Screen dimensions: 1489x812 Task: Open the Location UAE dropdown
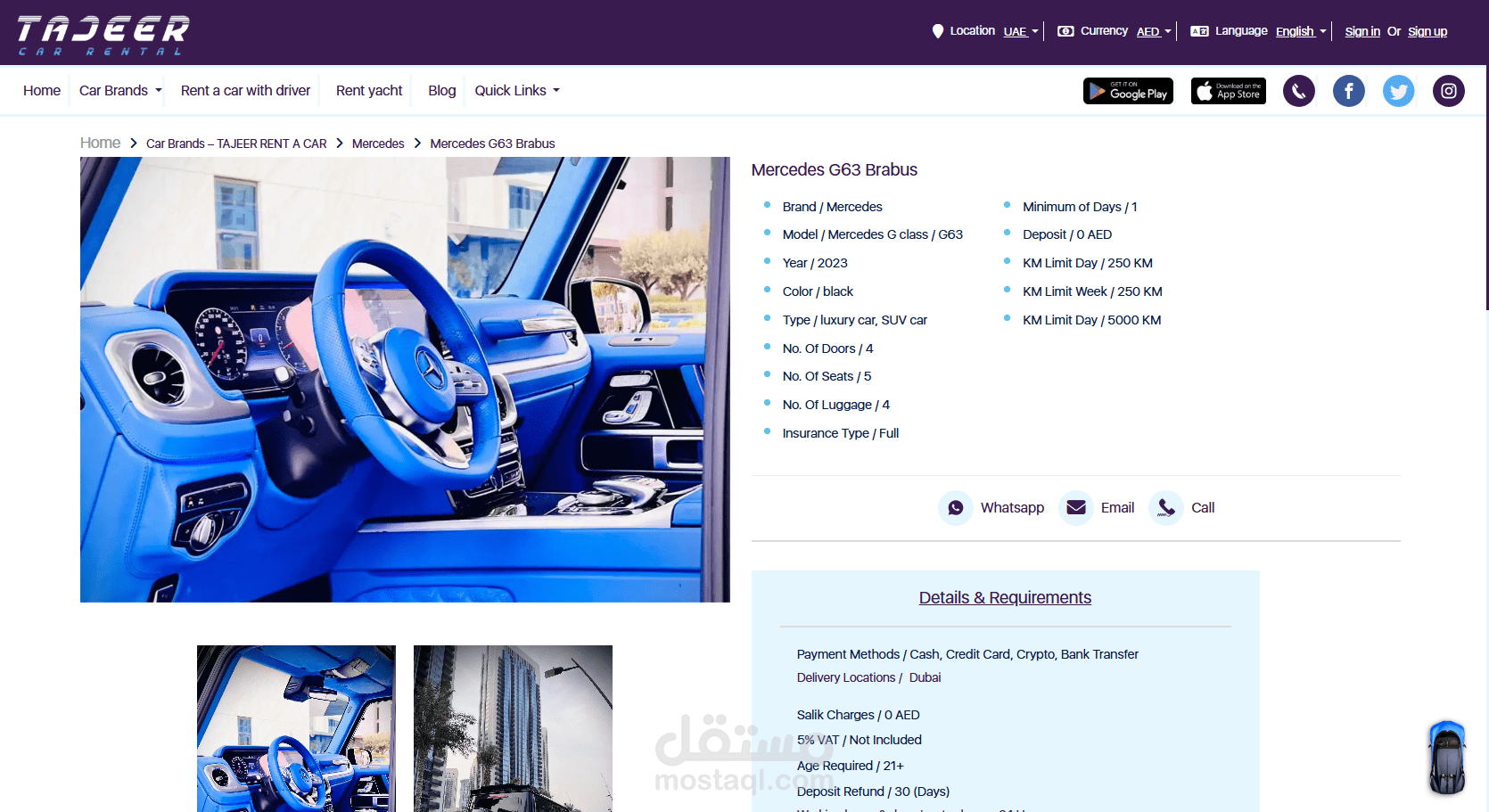click(x=1022, y=31)
